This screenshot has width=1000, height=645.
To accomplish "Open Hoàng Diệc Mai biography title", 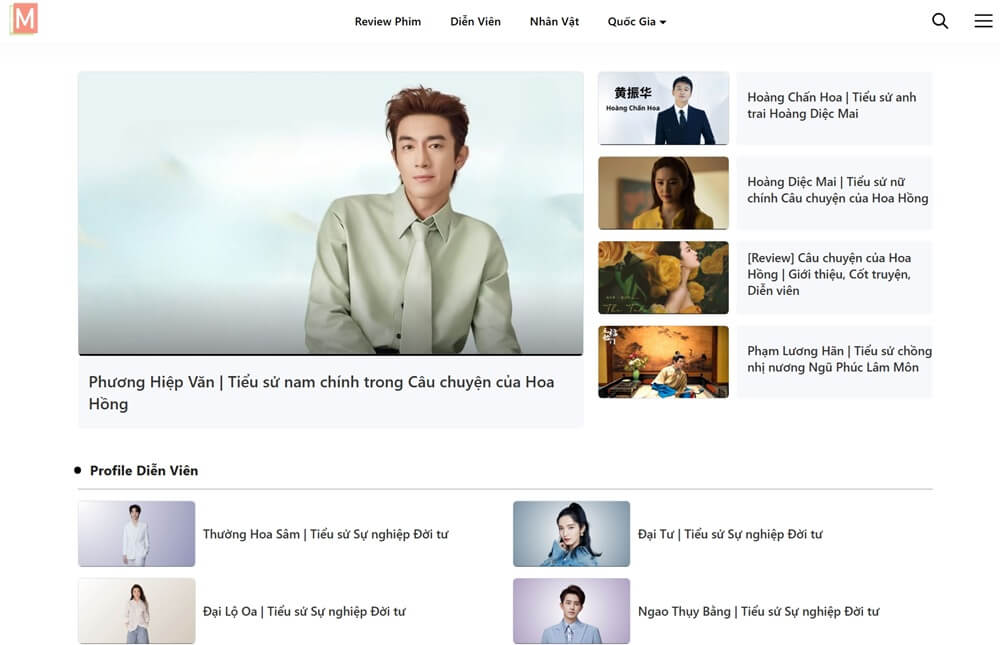I will pyautogui.click(x=836, y=190).
